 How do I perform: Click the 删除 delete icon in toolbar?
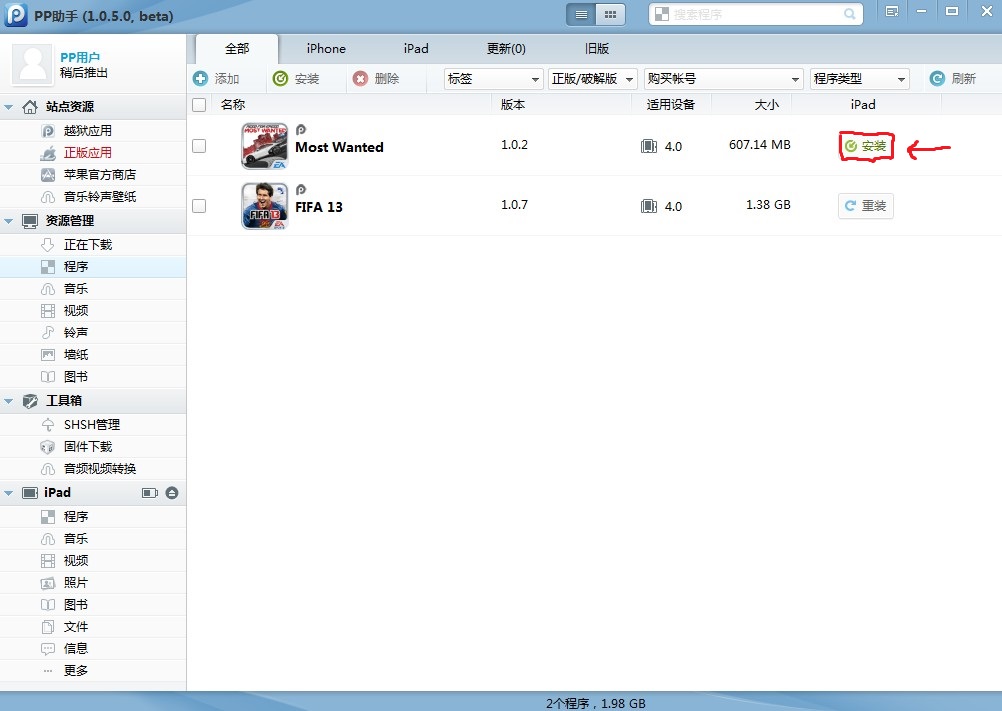coord(361,79)
